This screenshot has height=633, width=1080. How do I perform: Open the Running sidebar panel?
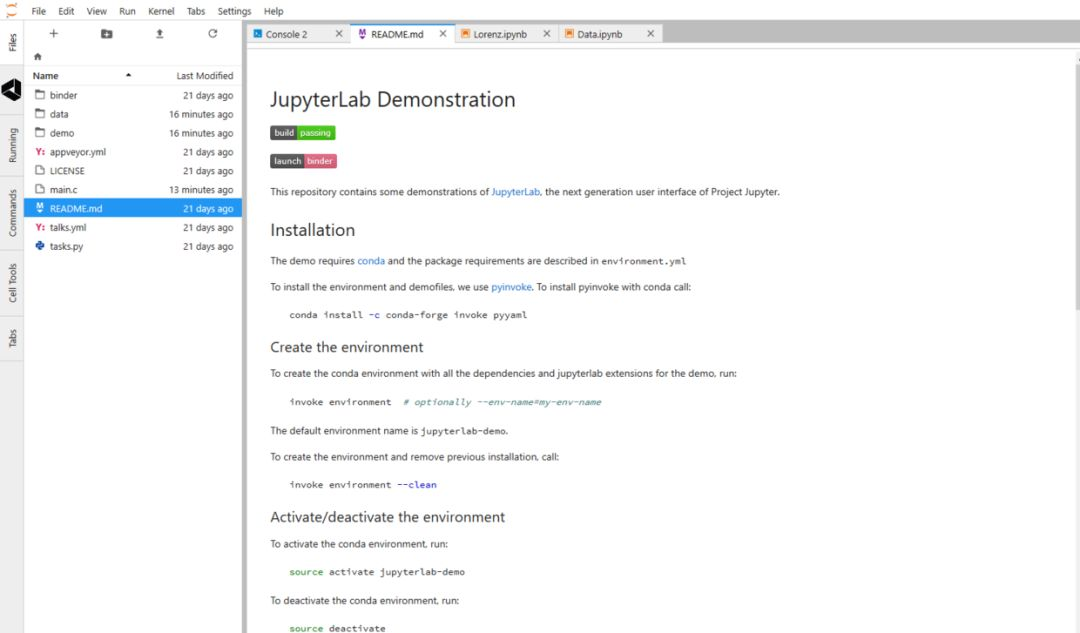(12, 145)
